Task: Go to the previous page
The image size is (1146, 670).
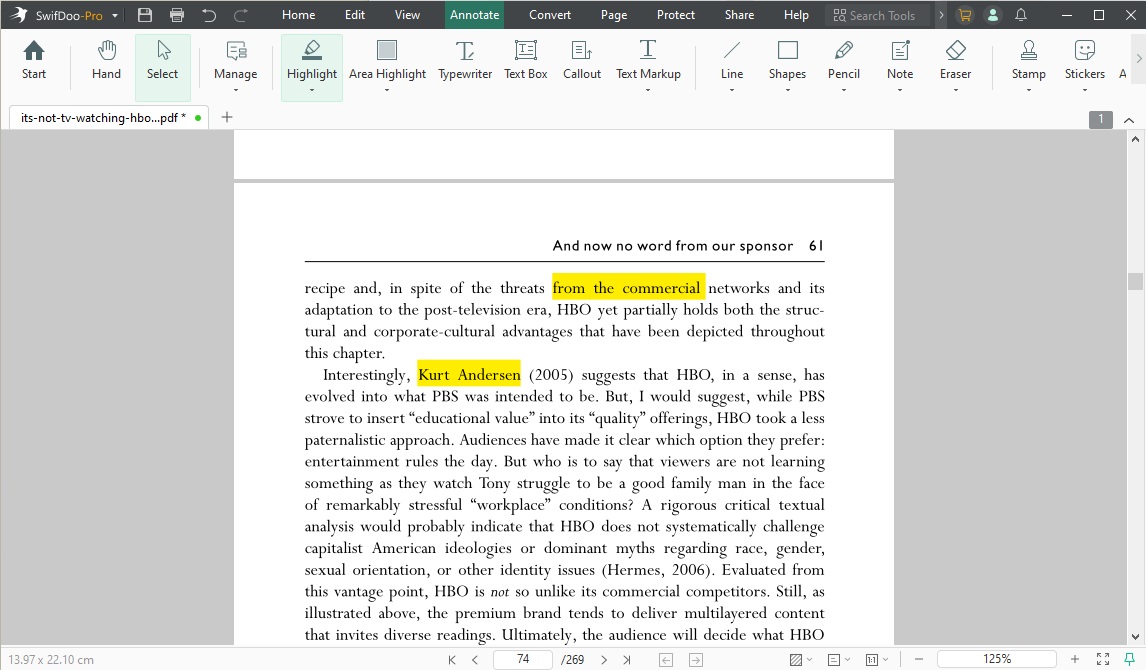Action: coord(475,660)
